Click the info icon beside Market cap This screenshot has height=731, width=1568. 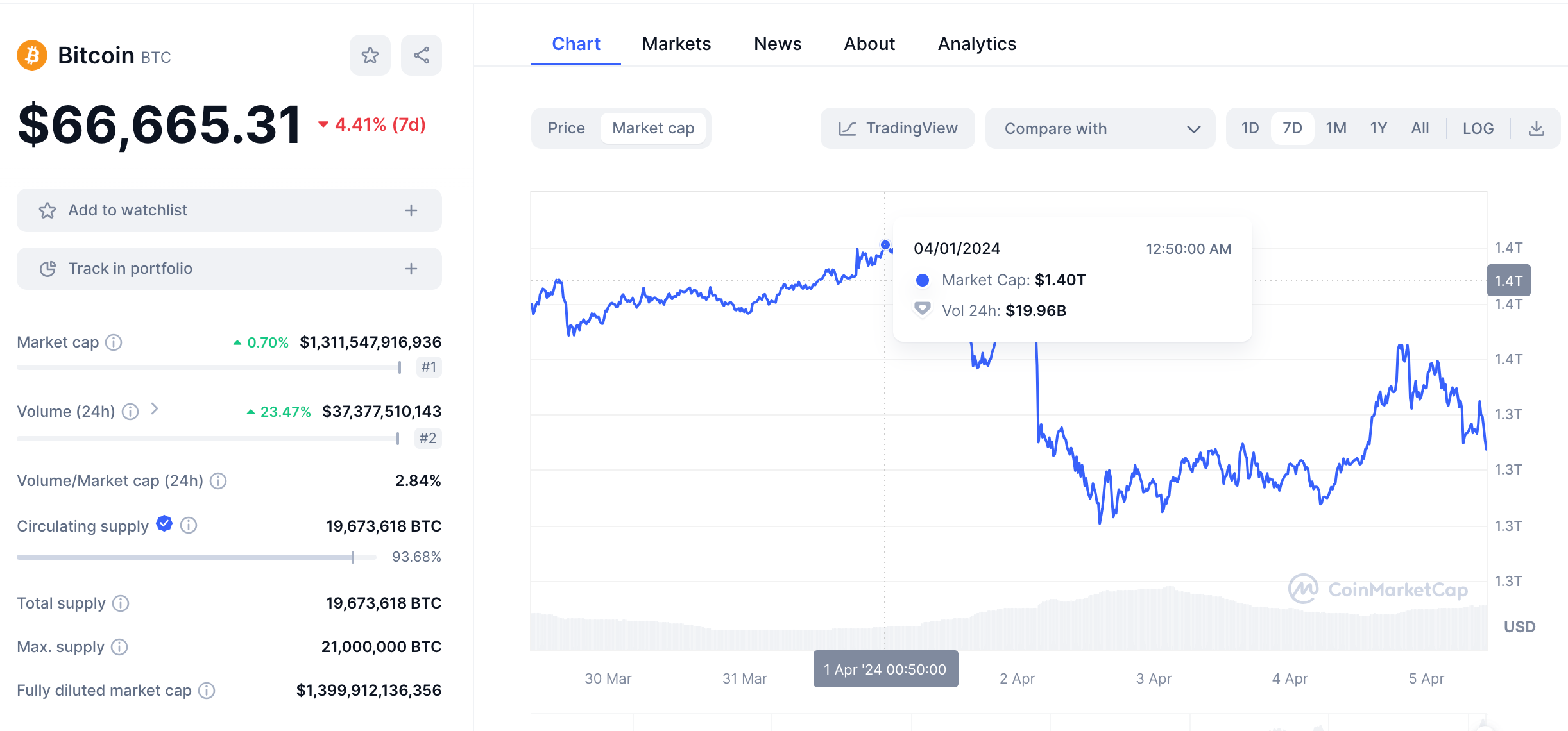114,342
